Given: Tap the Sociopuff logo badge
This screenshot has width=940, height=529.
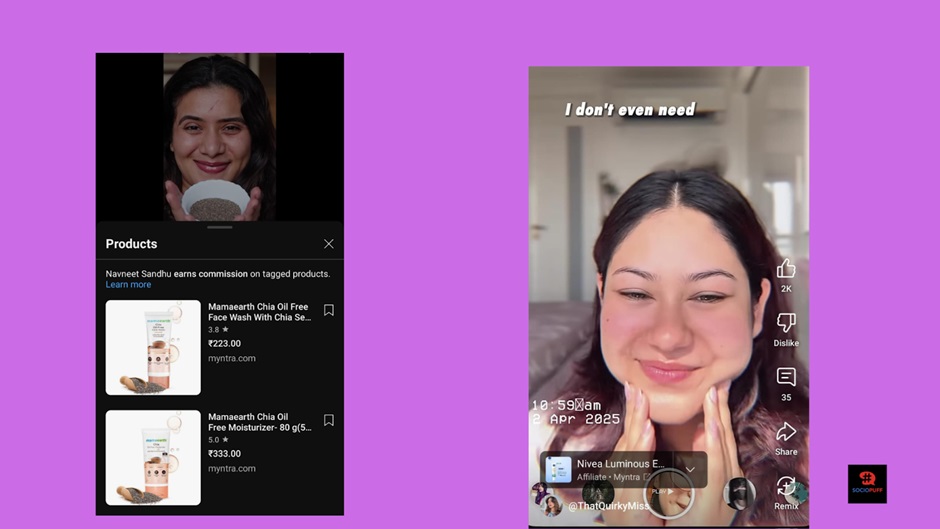Looking at the screenshot, I should 867,484.
